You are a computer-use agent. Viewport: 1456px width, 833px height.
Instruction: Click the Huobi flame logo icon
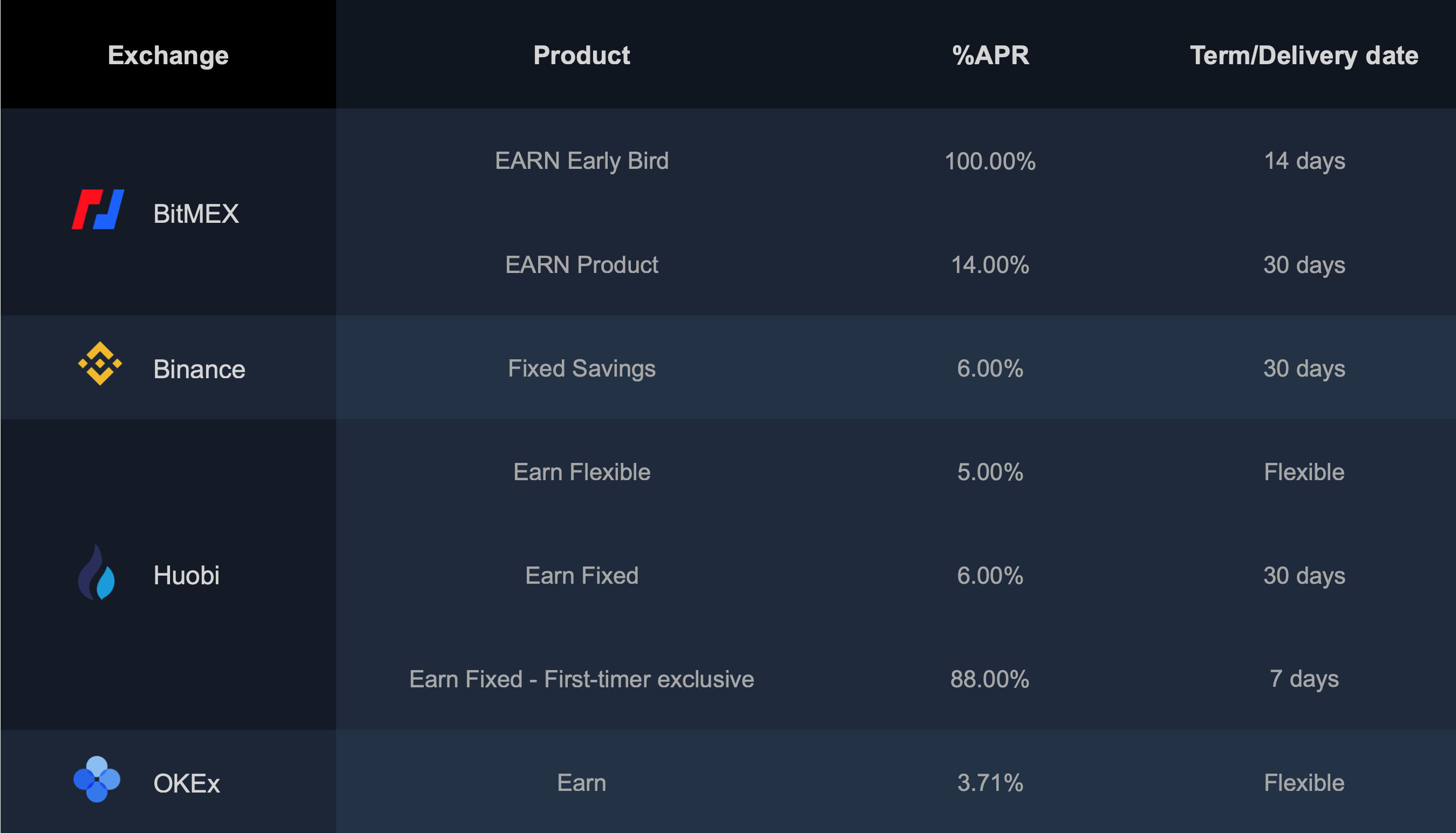pos(97,572)
